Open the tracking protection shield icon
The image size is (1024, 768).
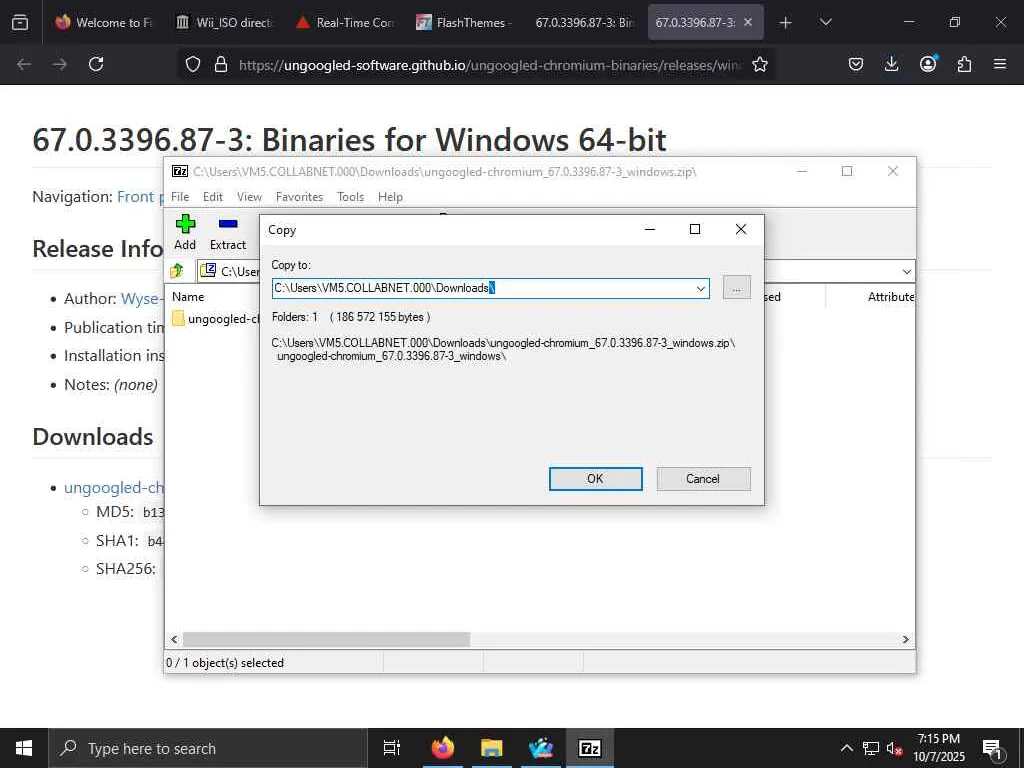point(193,64)
